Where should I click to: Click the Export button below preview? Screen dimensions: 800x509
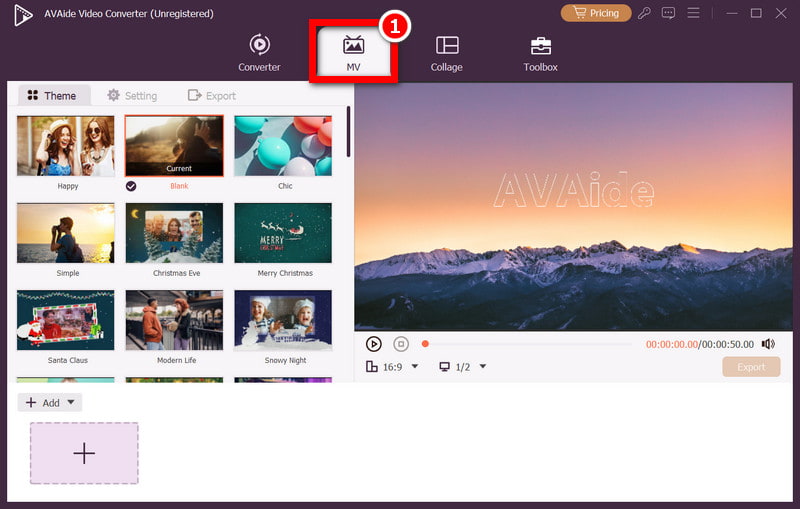coord(751,367)
